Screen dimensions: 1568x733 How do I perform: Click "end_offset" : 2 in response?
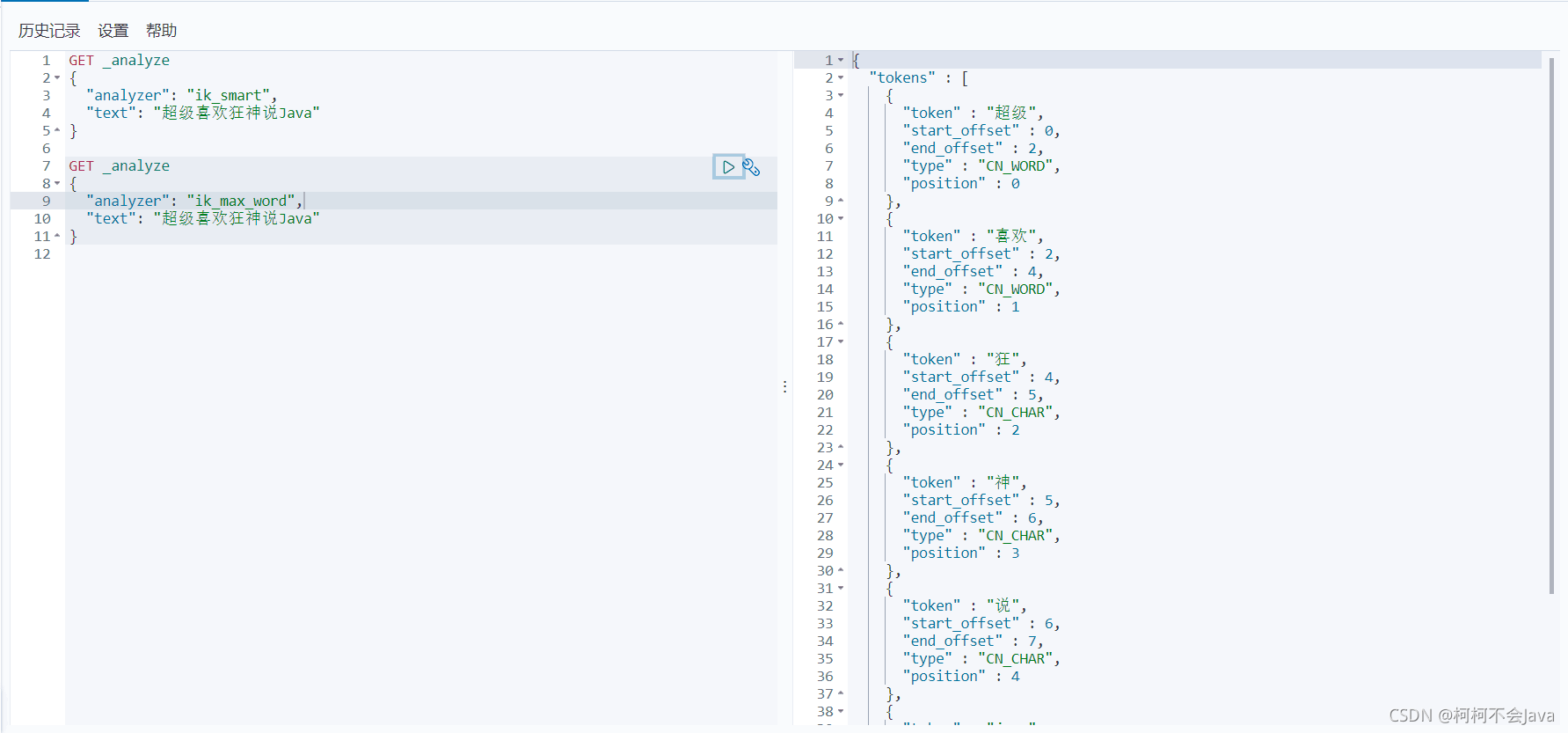point(974,149)
